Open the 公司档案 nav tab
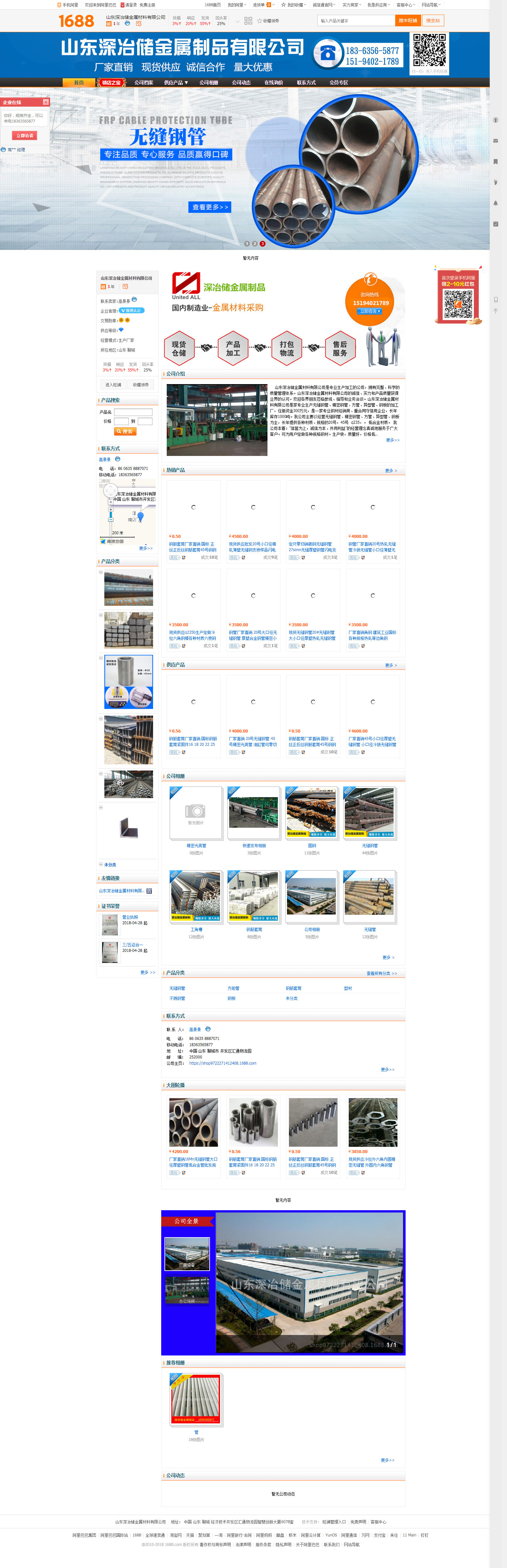 pyautogui.click(x=144, y=82)
